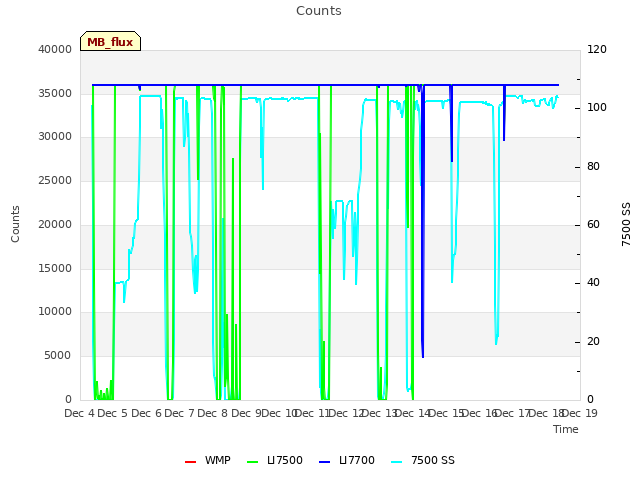The image size is (640, 480).
Task: Click the 7500 SS trough near Dec 16
Action: [x=496, y=344]
